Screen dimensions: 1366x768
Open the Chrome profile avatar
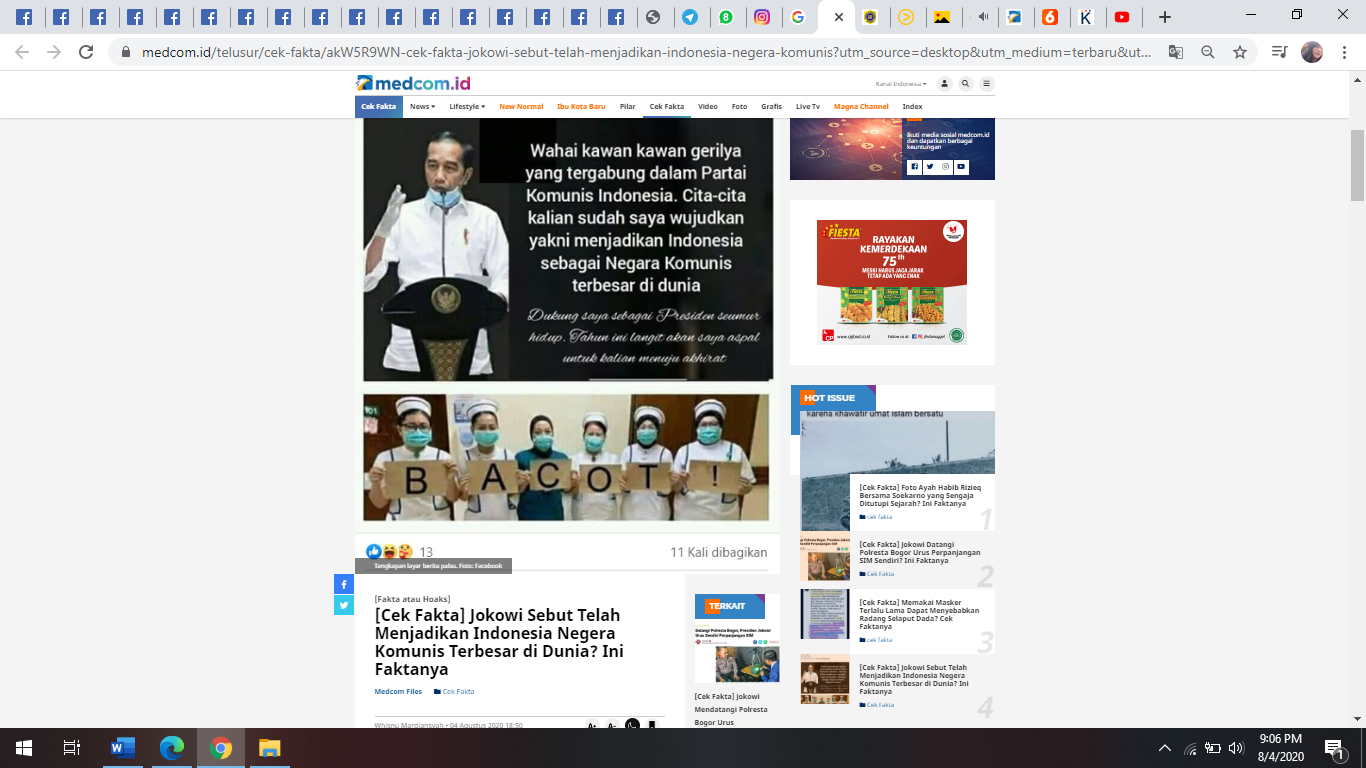coord(1311,52)
